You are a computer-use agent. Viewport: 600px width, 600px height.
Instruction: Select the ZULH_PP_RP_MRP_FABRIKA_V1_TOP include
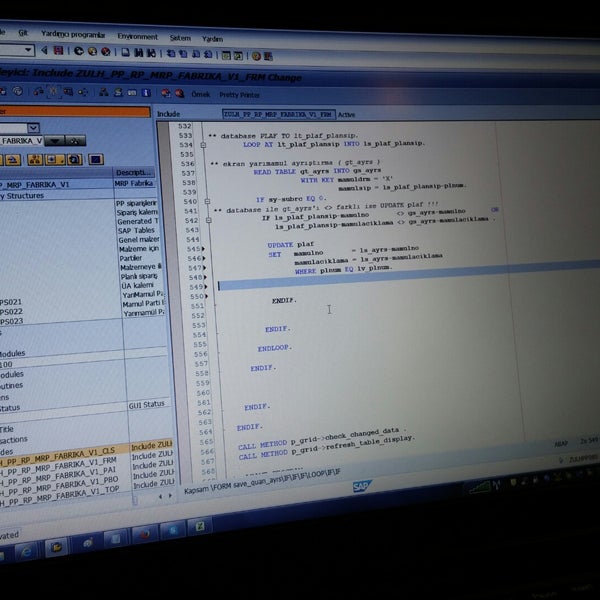pos(60,496)
